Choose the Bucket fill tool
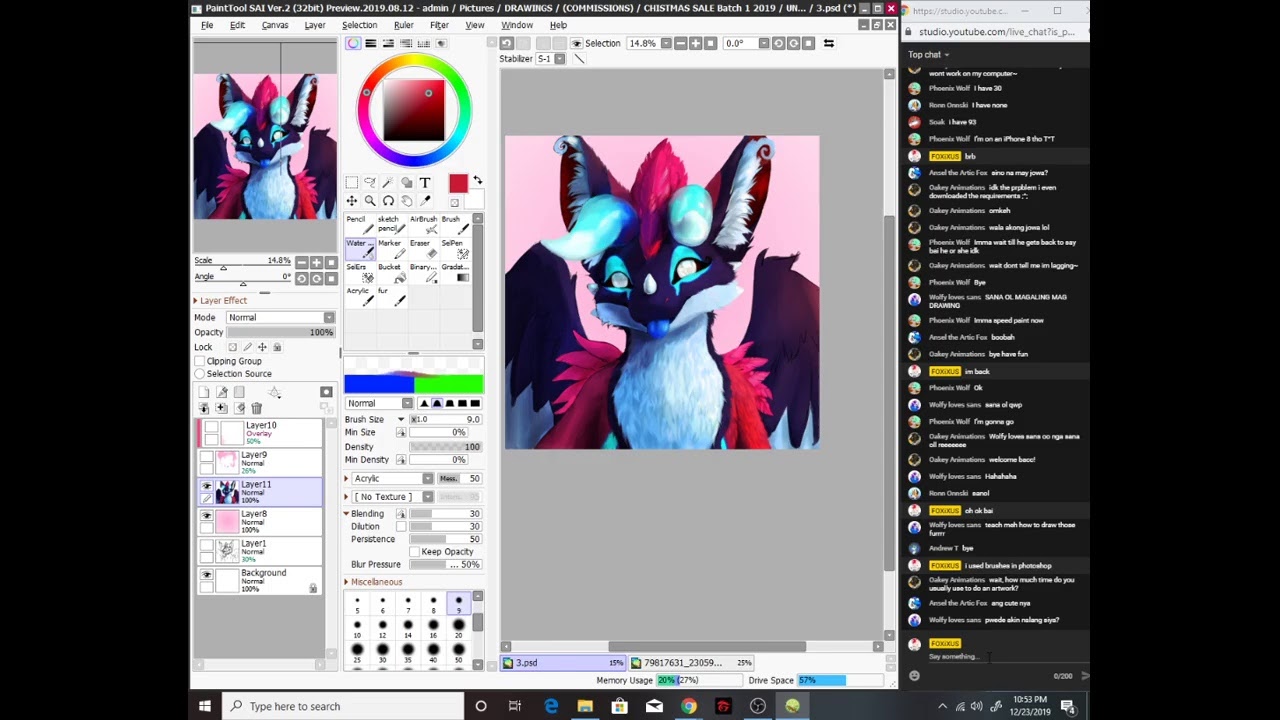This screenshot has height=720, width=1280. coord(390,272)
